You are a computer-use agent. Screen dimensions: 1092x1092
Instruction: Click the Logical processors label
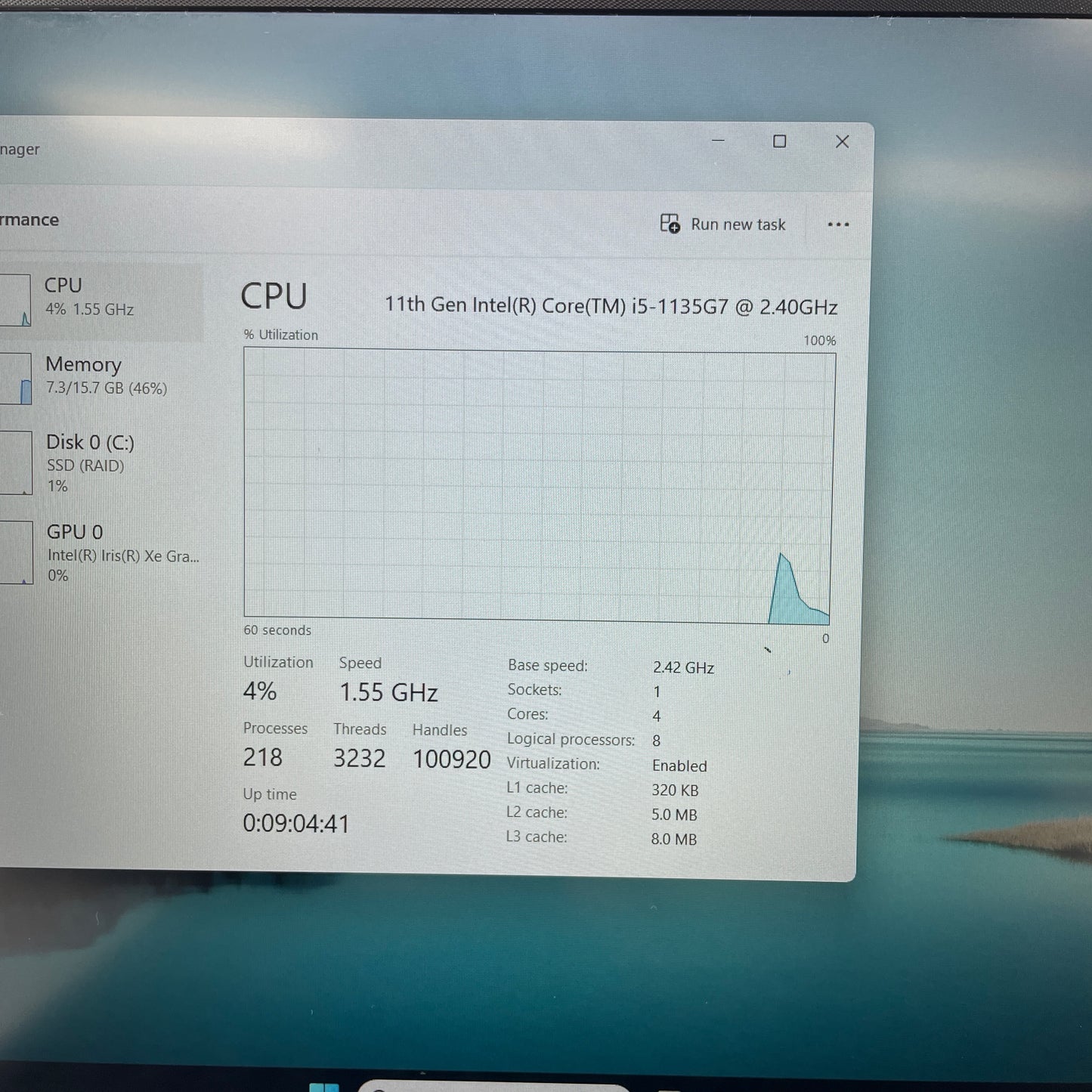571,739
